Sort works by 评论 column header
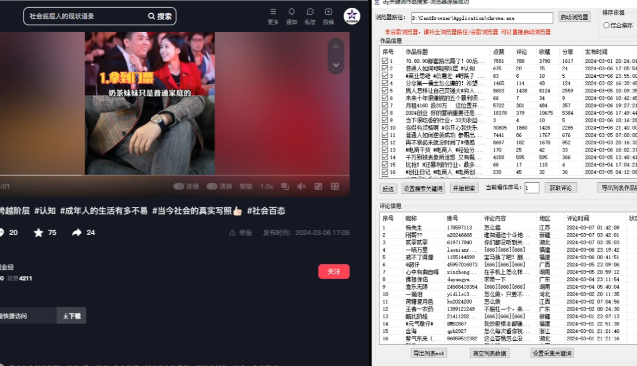 pyautogui.click(x=522, y=52)
